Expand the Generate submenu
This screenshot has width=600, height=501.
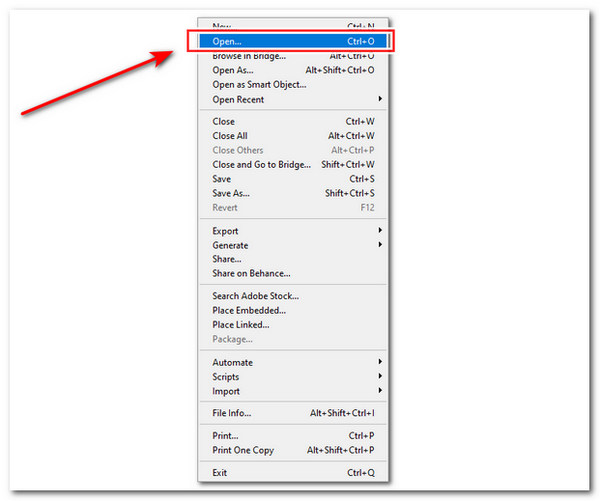pos(293,245)
